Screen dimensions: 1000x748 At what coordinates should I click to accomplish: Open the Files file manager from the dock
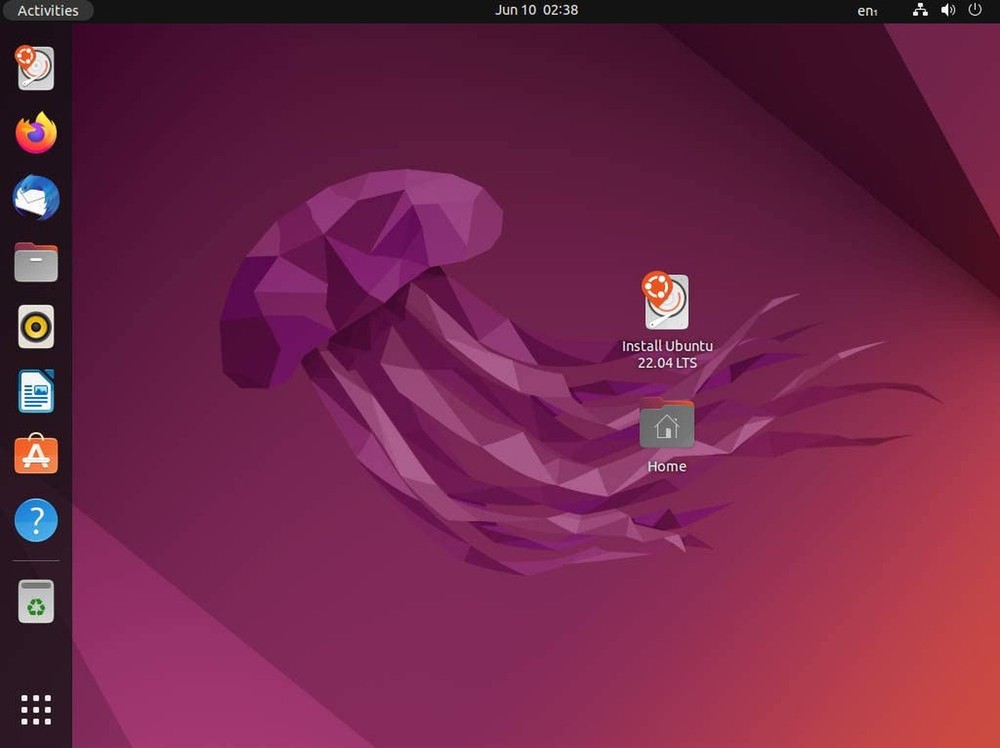(35, 262)
